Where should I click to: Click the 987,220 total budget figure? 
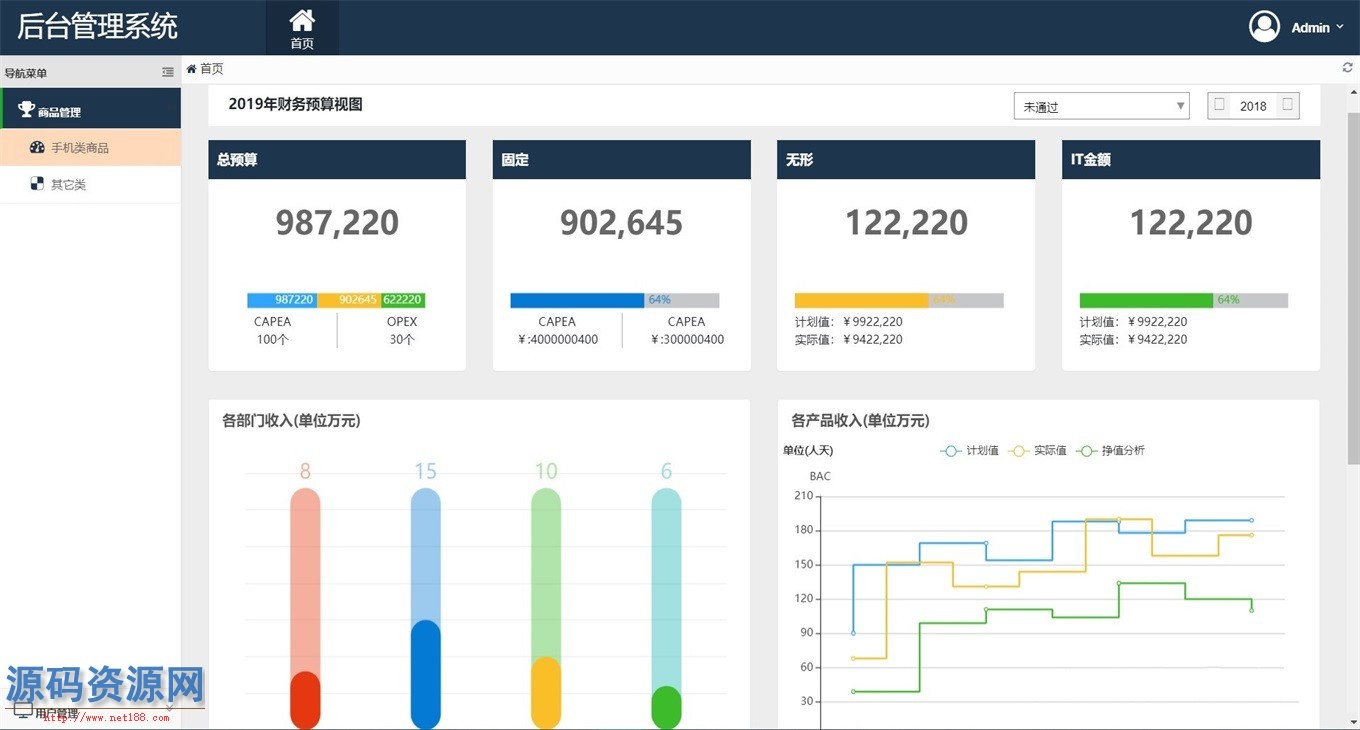coord(337,222)
